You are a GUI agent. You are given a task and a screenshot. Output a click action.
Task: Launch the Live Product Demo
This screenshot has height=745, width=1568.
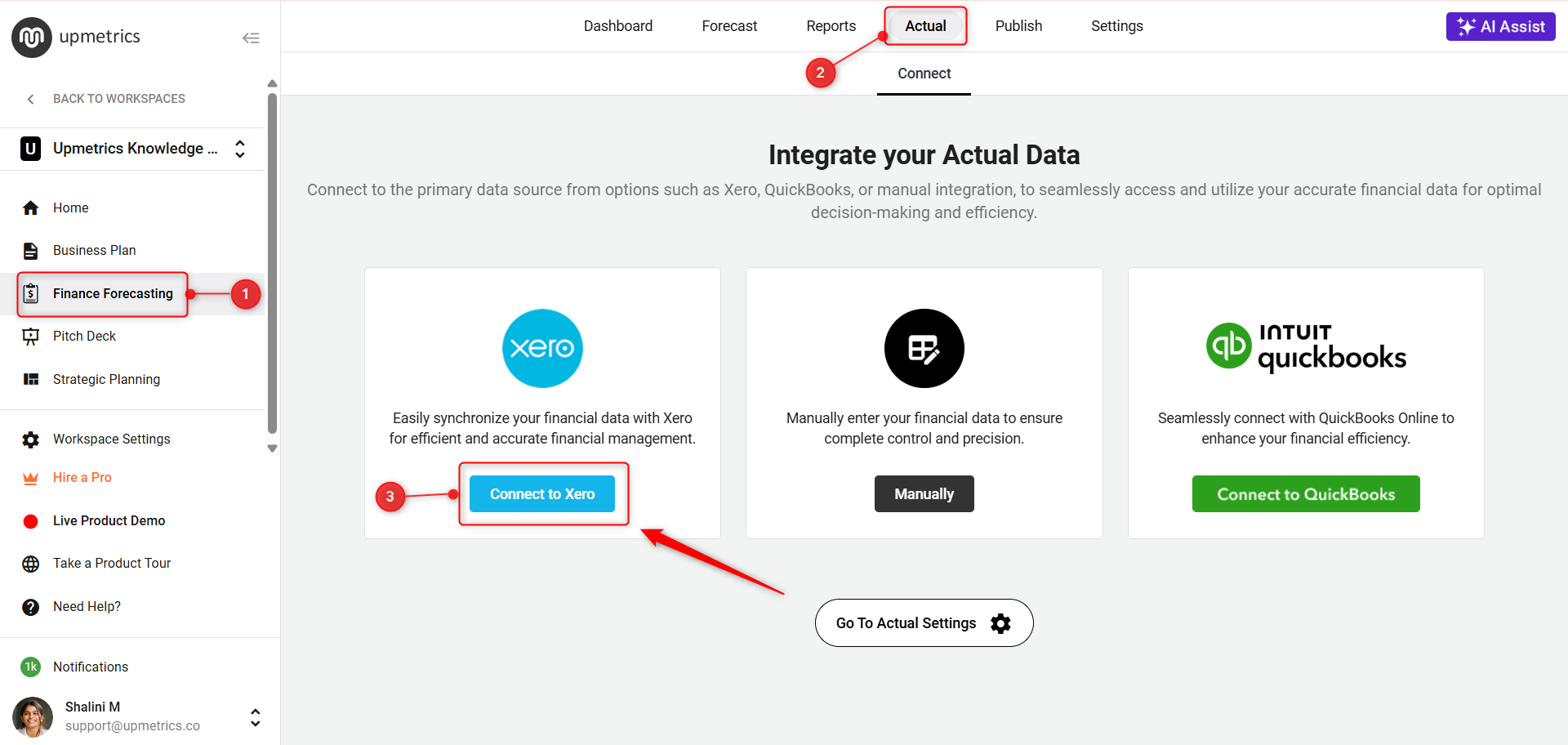[109, 521]
